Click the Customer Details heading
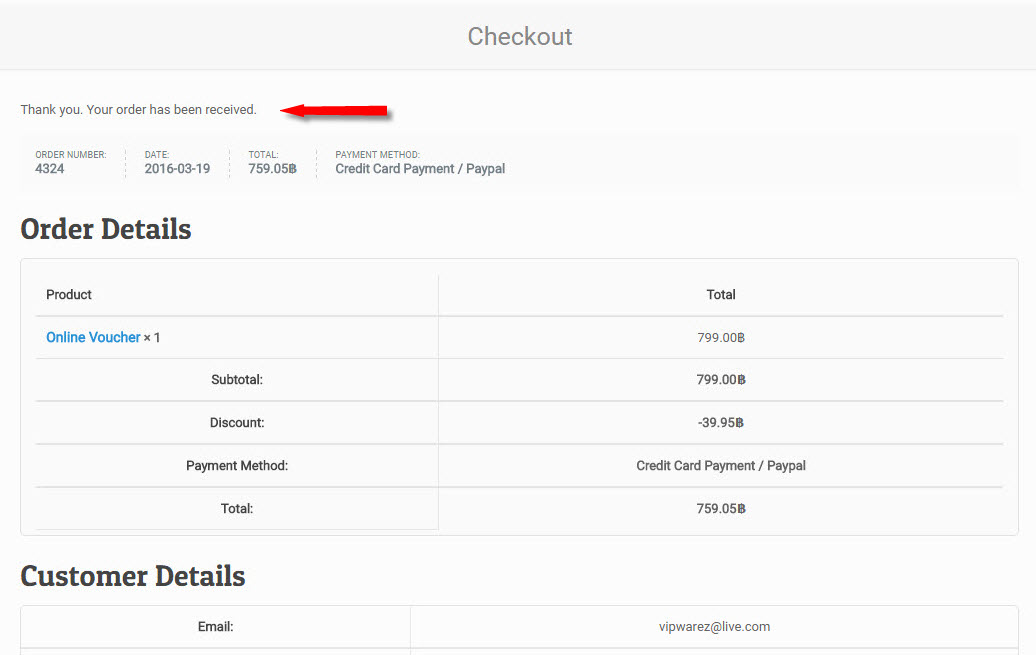The height and width of the screenshot is (655, 1036). pos(133,577)
